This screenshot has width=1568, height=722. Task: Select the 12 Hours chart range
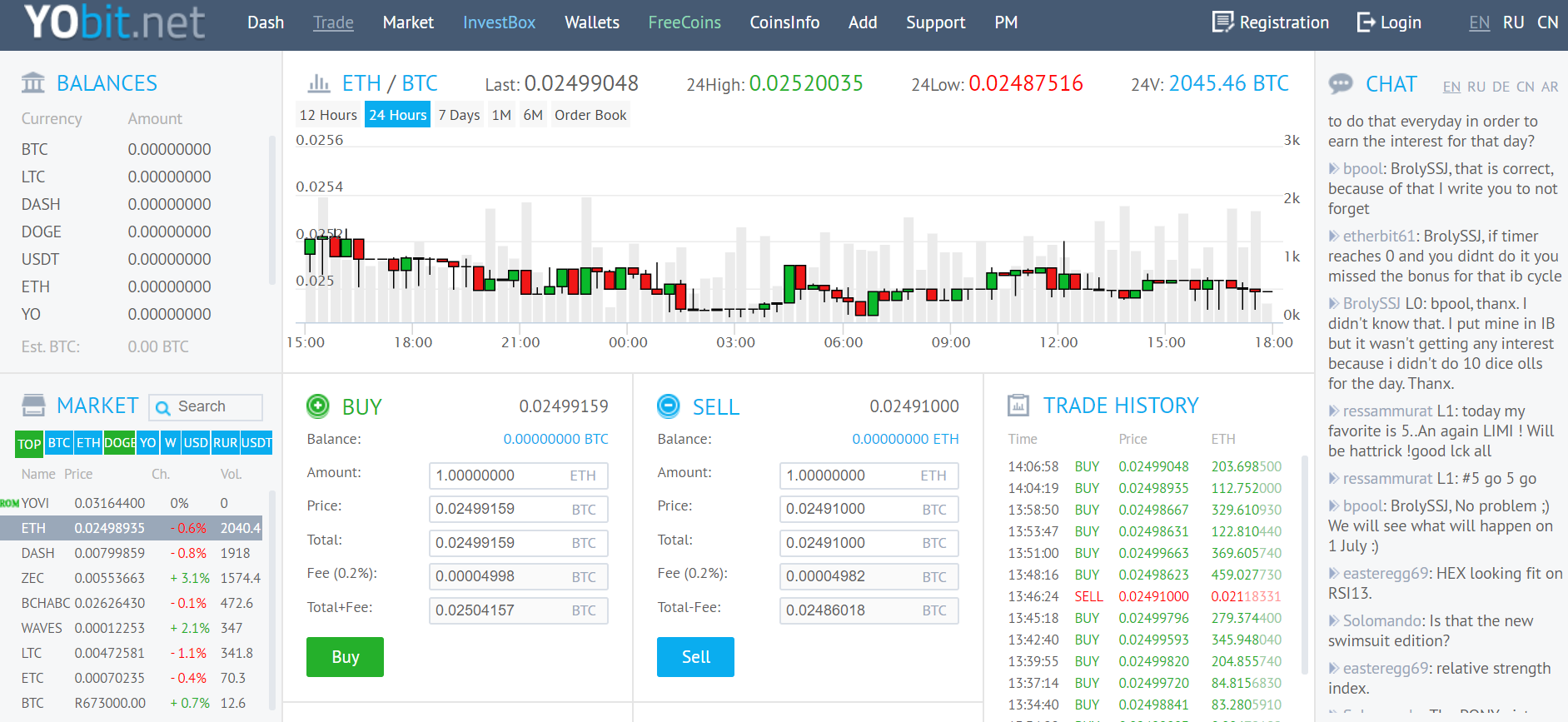tap(328, 115)
